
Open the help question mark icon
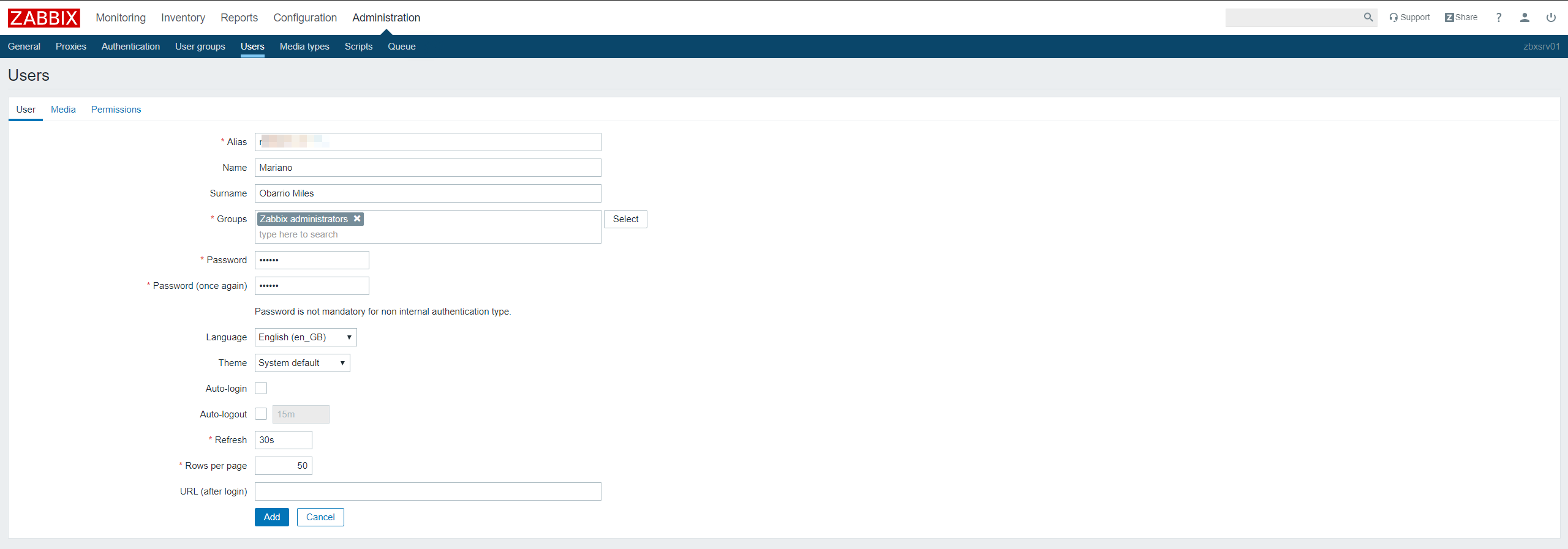click(x=1499, y=18)
